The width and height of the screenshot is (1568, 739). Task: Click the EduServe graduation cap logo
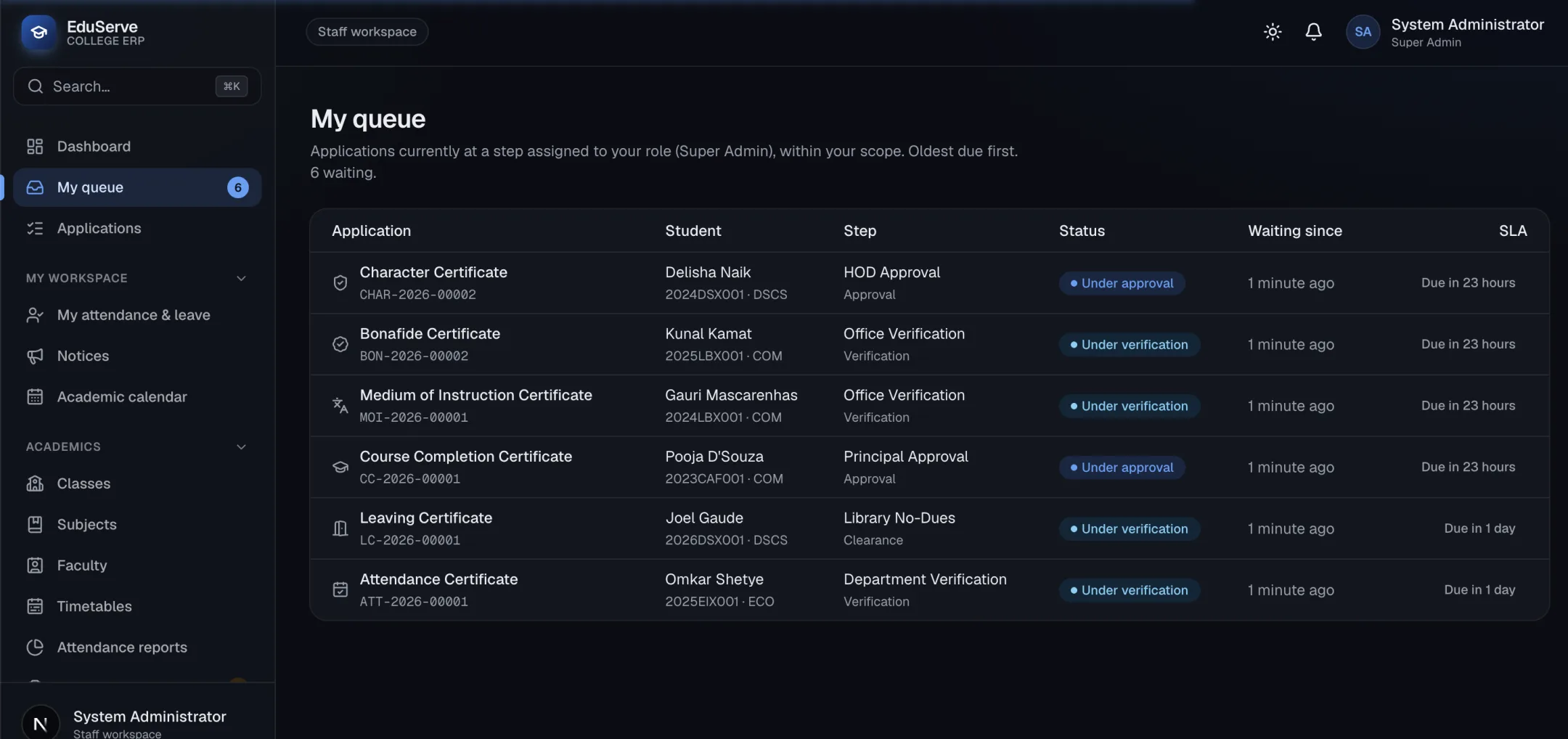[x=38, y=33]
